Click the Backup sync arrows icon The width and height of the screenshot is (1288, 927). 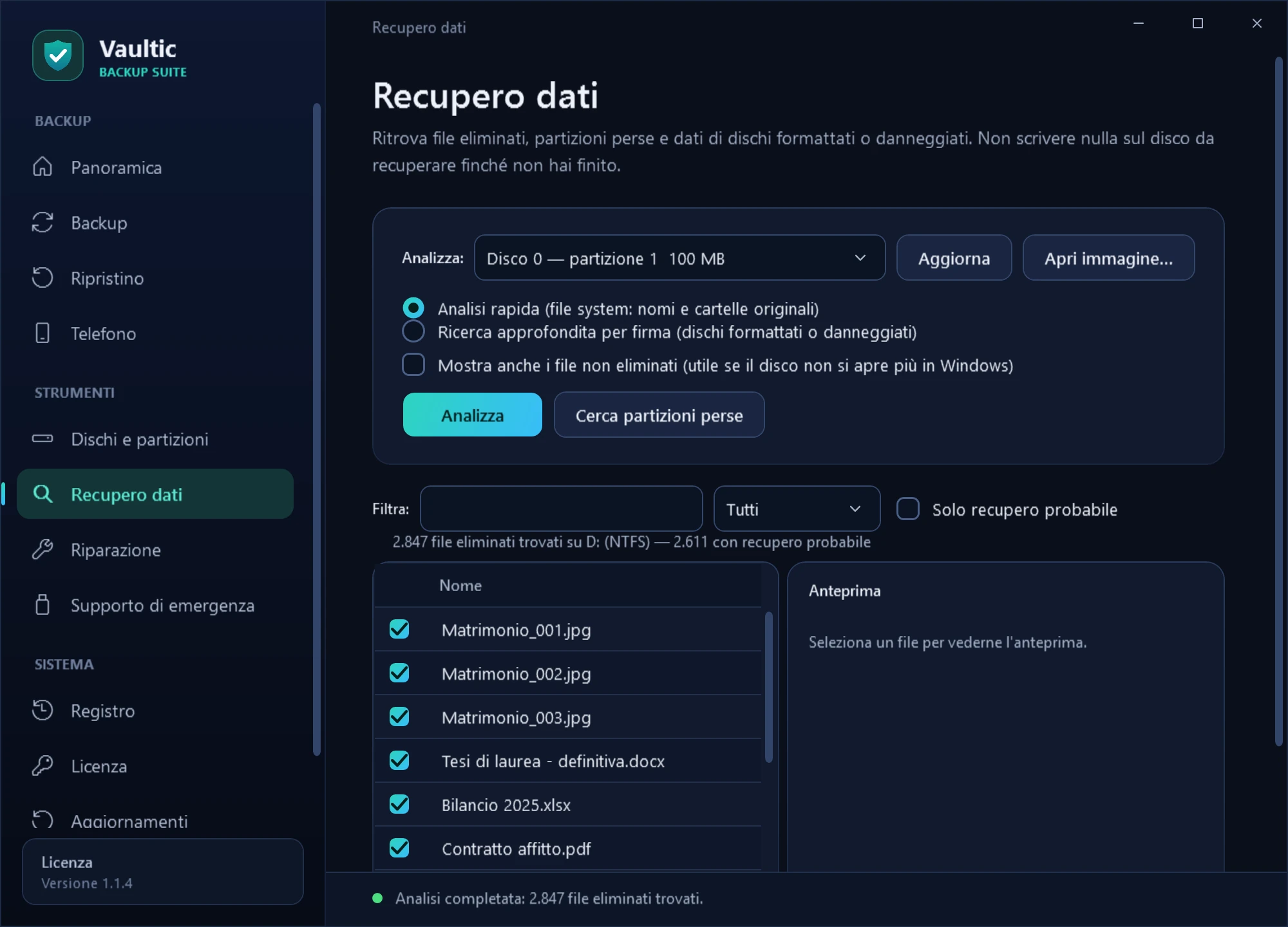[43, 222]
